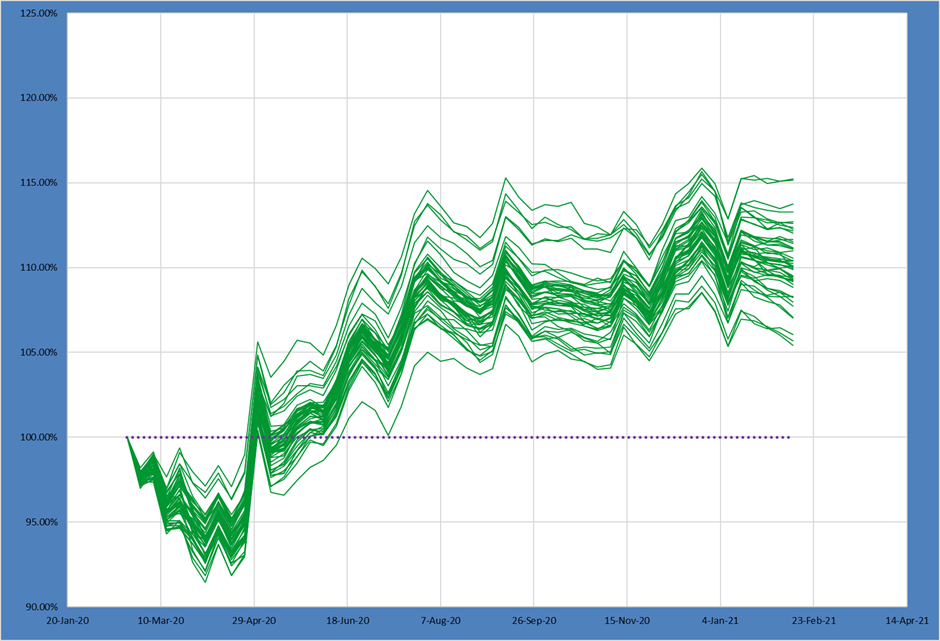
Task: Click the 115.00% y-axis label
Action: coord(39,183)
